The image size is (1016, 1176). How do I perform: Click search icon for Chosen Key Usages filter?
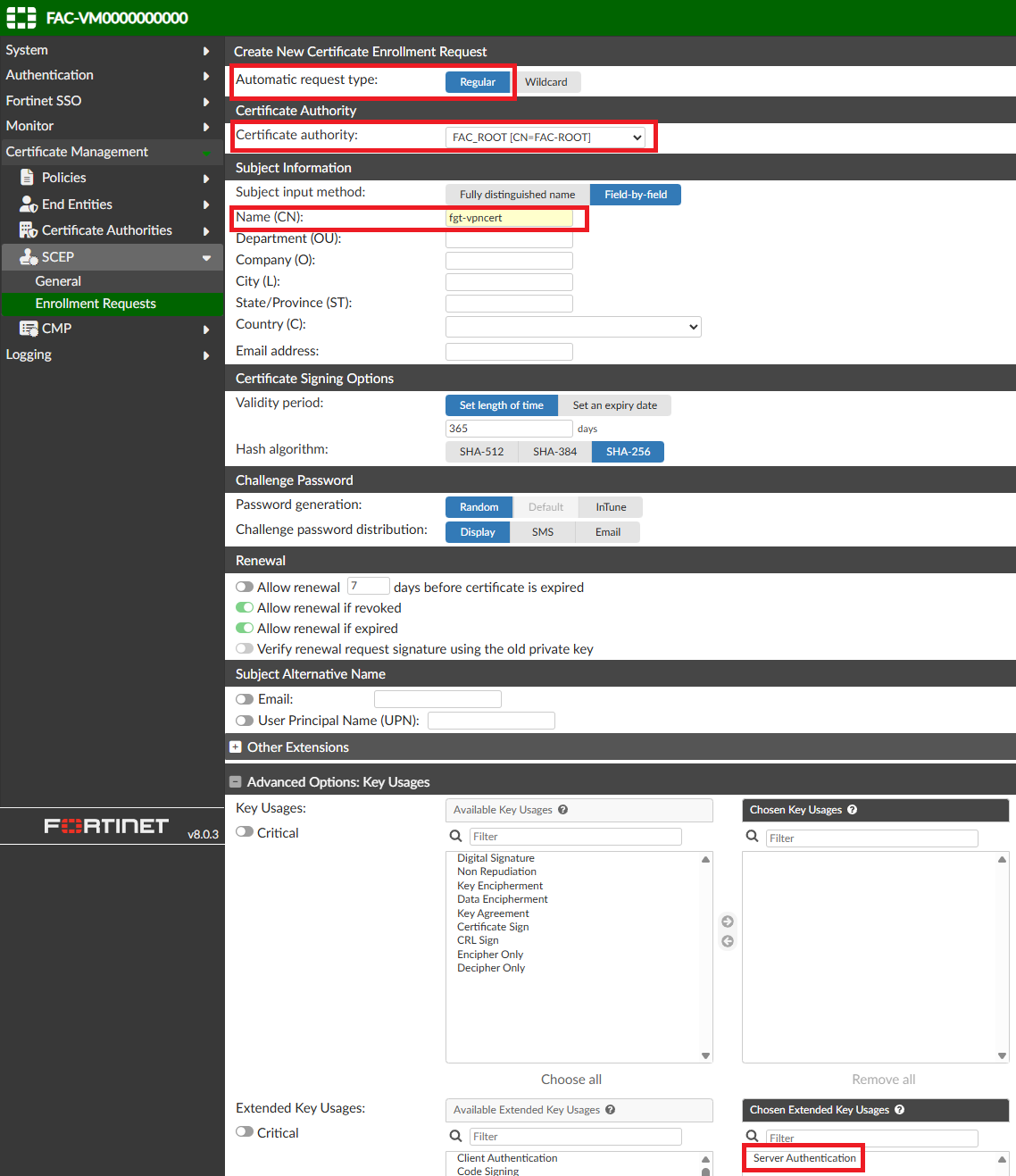(x=752, y=837)
